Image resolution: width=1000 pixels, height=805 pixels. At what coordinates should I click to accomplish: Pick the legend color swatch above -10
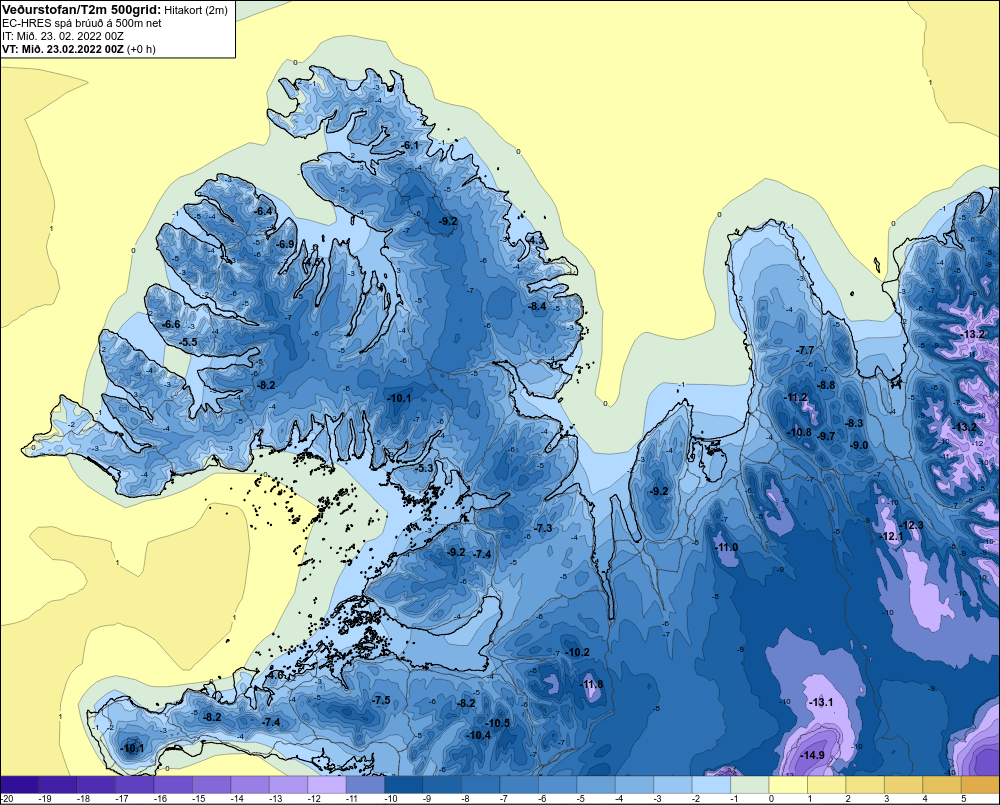click(404, 785)
